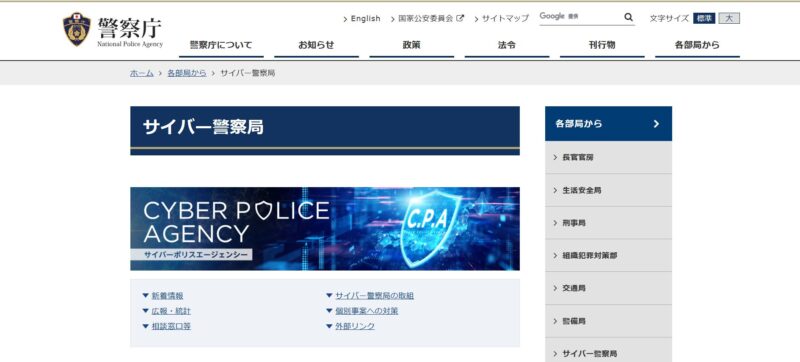
Task: Open the お知らせ menu
Action: (x=316, y=45)
